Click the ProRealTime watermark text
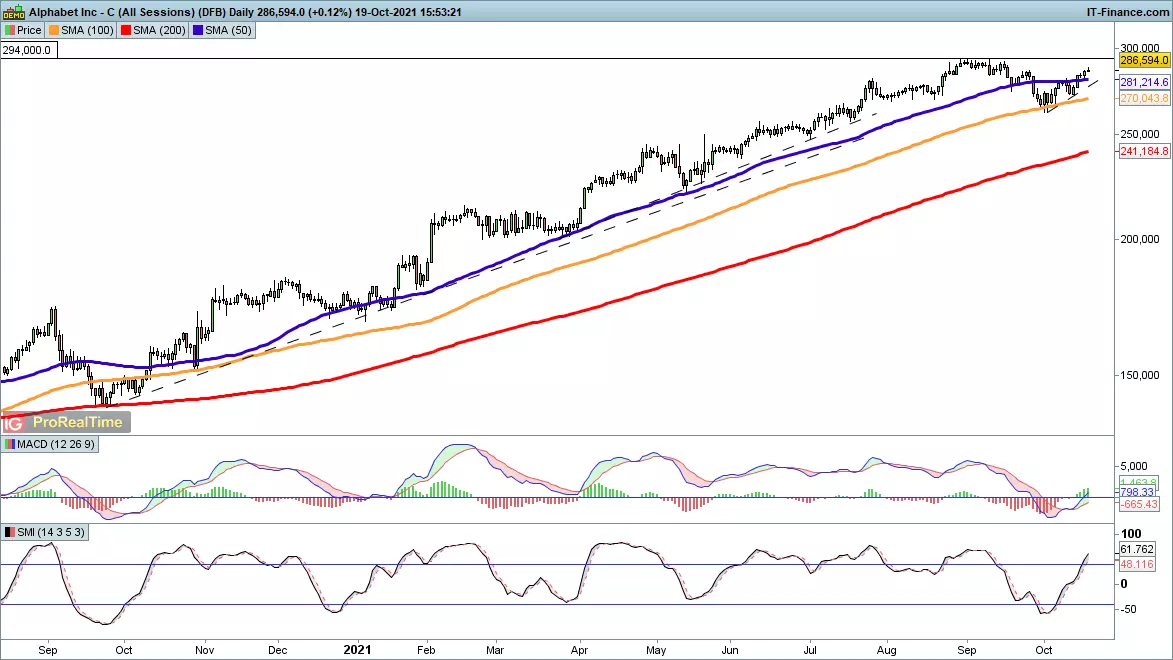Viewport: 1173px width, 660px height. click(x=77, y=422)
